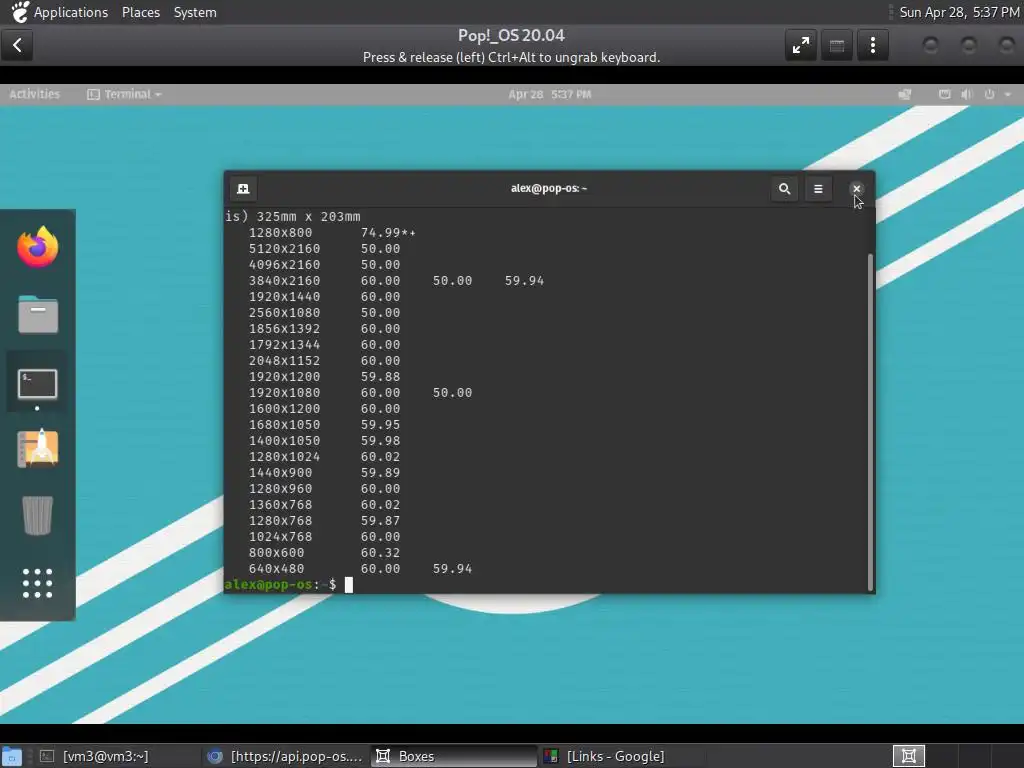Viewport: 1024px width, 768px height.
Task: Launch Firefox from the dock
Action: point(37,247)
